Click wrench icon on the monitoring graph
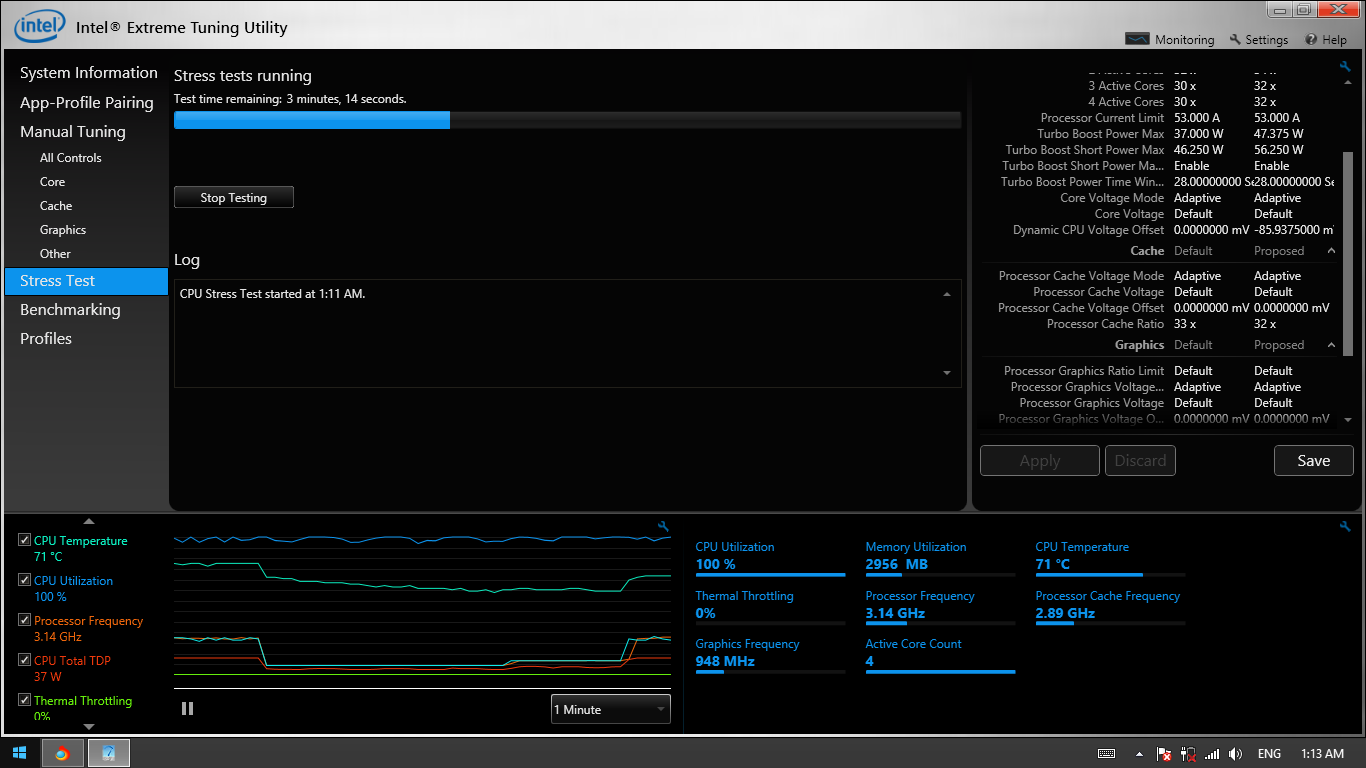The width and height of the screenshot is (1366, 768). (663, 526)
